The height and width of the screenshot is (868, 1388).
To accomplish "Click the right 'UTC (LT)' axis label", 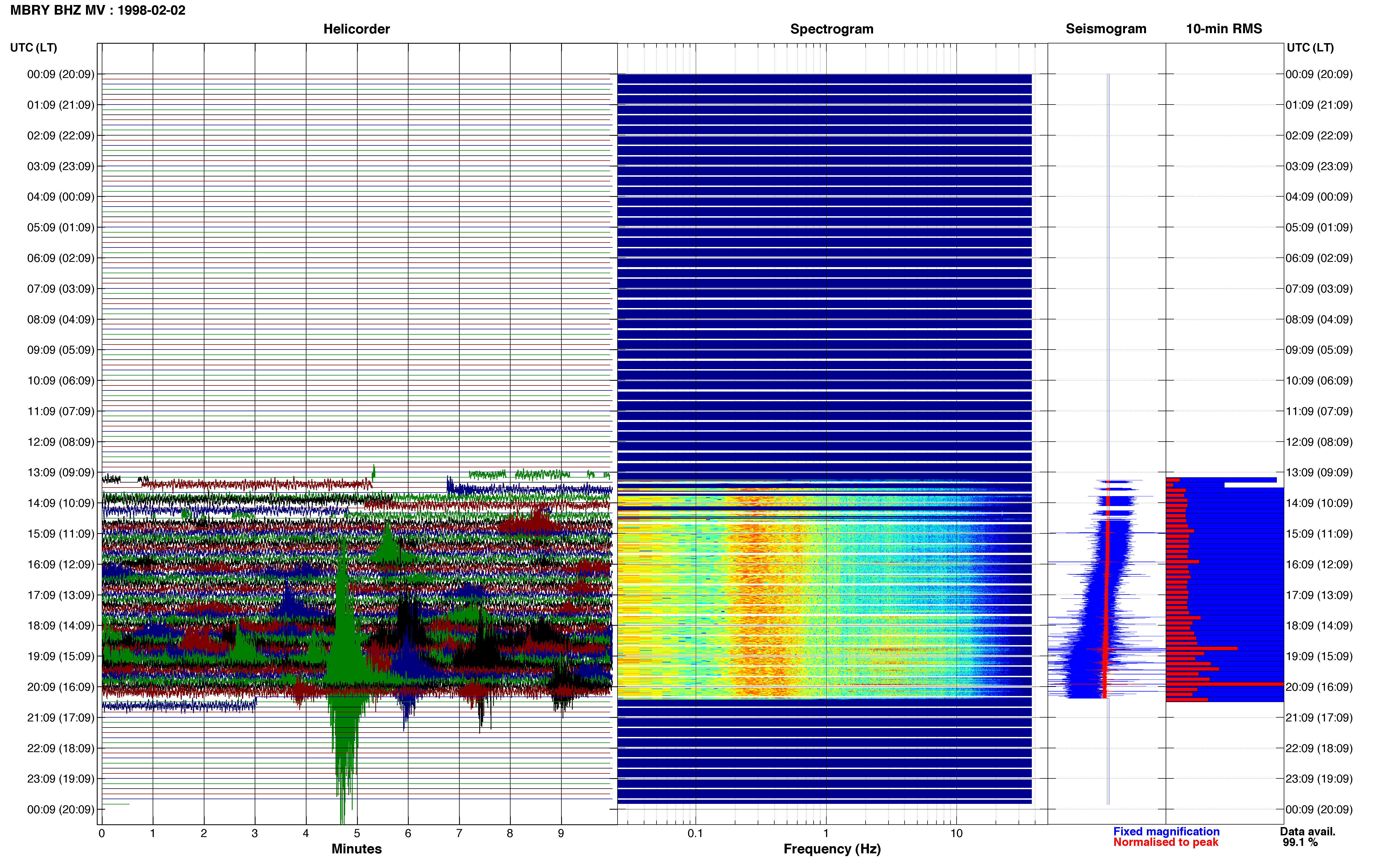I will click(1310, 48).
